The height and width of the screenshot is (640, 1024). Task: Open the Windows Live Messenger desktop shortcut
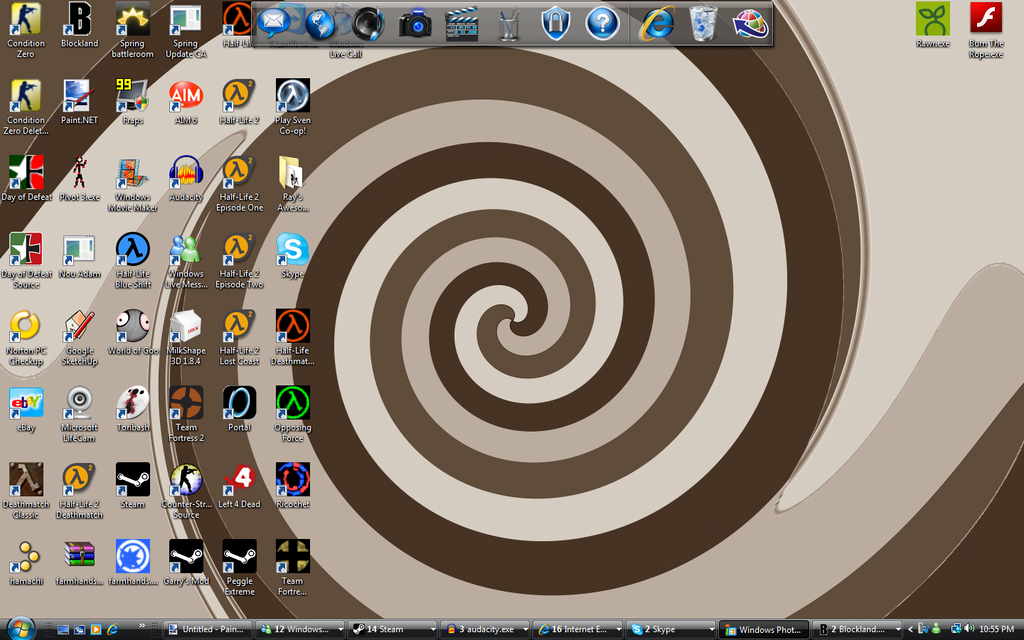(186, 261)
